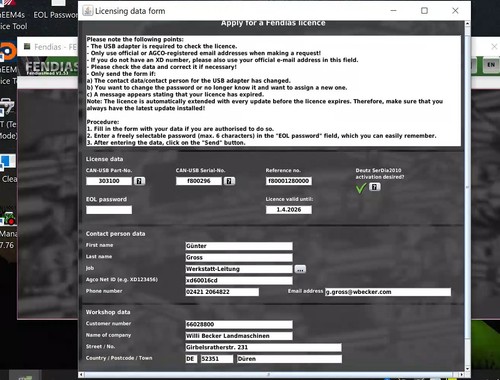Screen dimensions: 500x380
Task: Click the 'Workshop data' section heading
Action: tap(108, 312)
